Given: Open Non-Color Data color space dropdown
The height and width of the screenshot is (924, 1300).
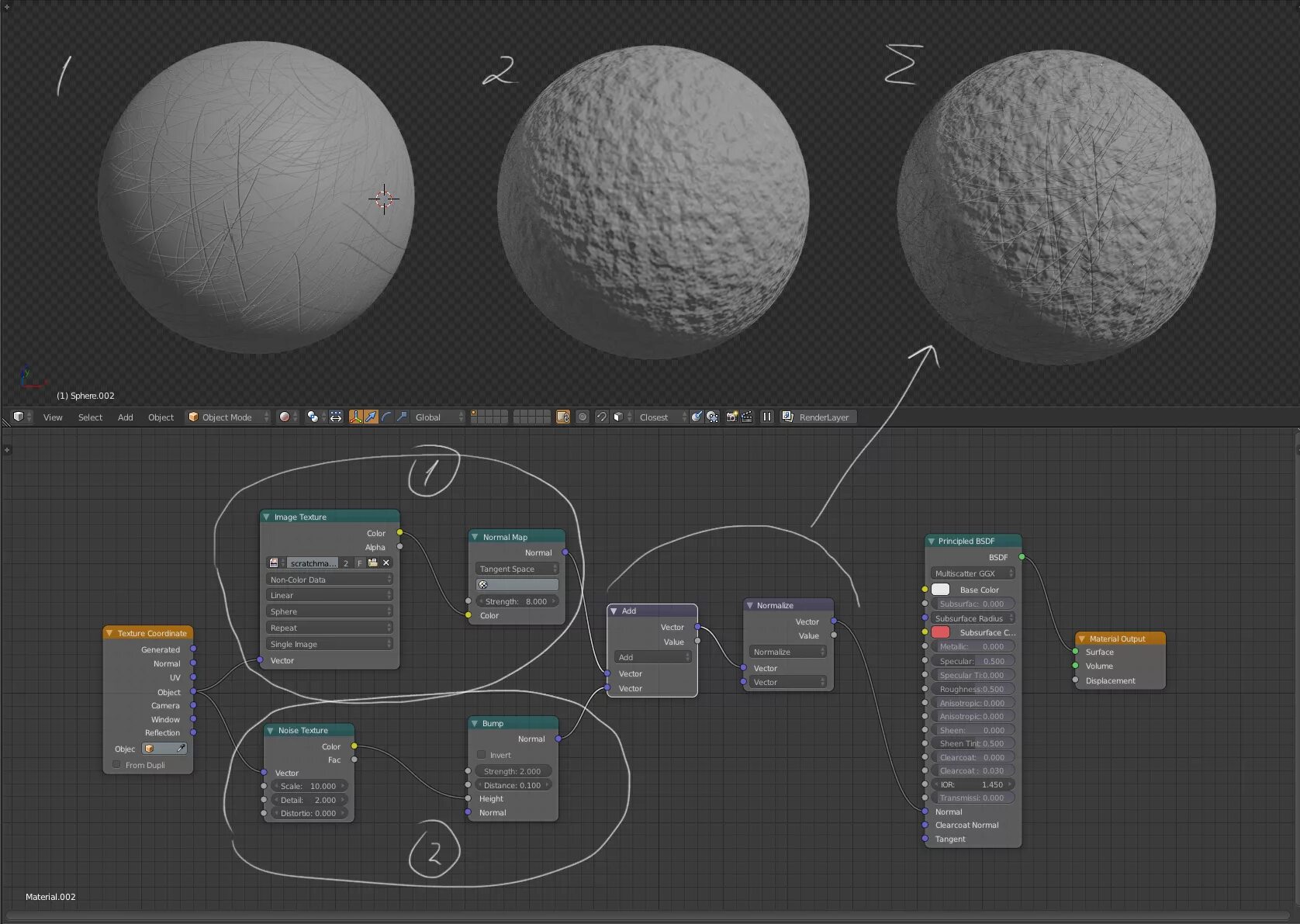Looking at the screenshot, I should point(330,580).
